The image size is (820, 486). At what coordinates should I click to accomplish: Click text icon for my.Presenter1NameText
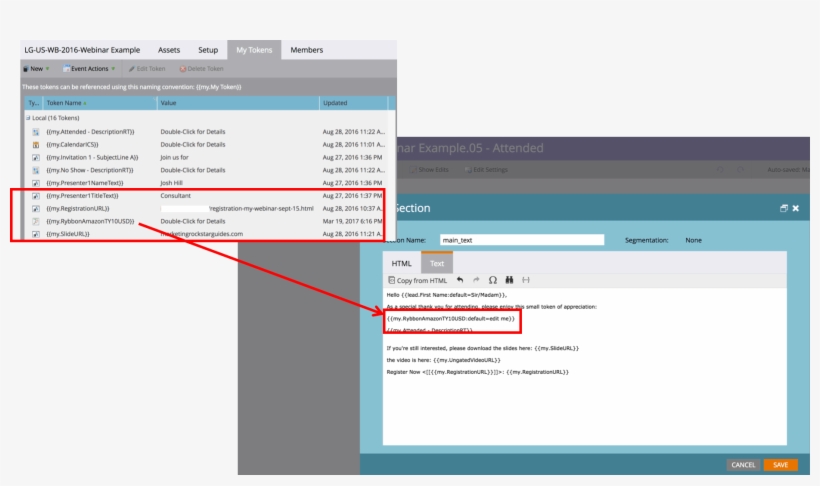(x=36, y=183)
